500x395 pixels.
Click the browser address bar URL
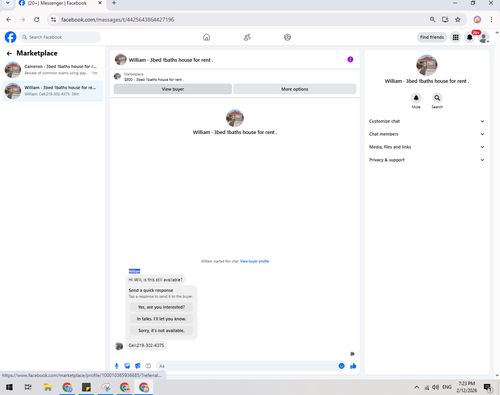click(117, 20)
